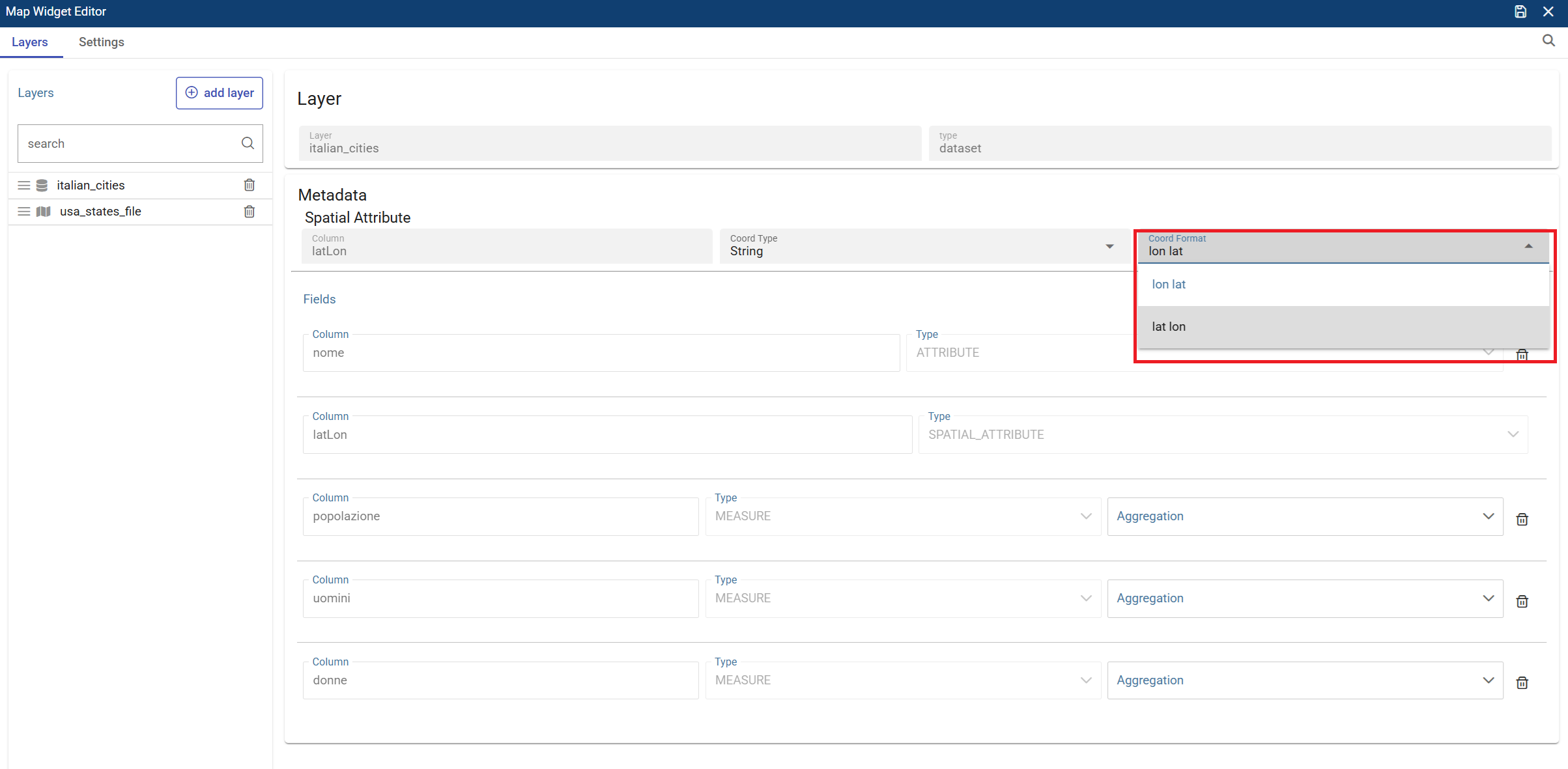Click the type field showing dataset
This screenshot has height=769, width=1568.
point(1240,143)
